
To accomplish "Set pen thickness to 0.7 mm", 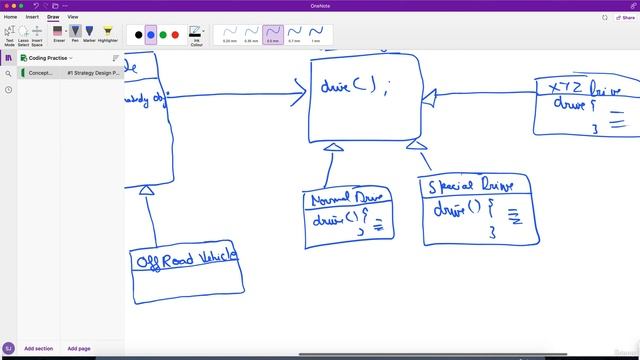I will click(294, 35).
